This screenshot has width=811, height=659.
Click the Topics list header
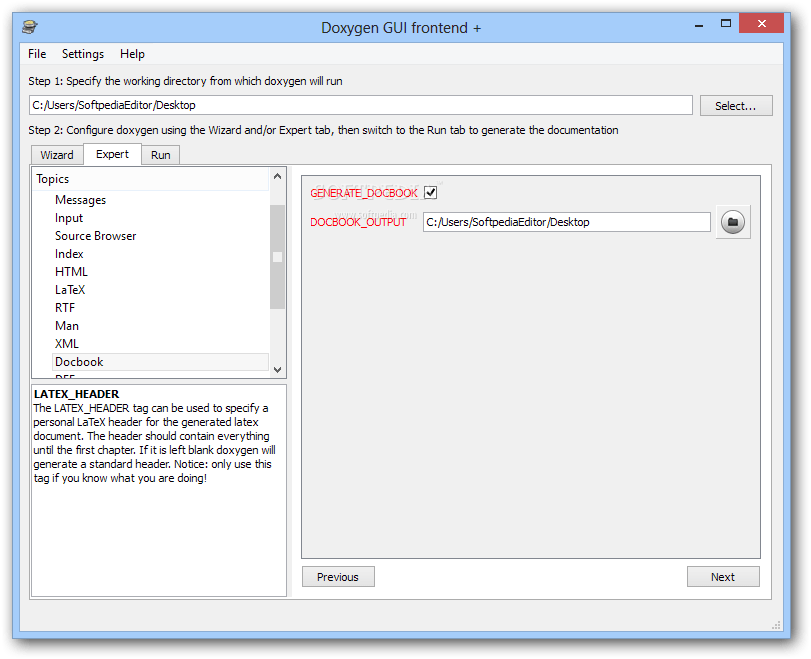pyautogui.click(x=151, y=179)
